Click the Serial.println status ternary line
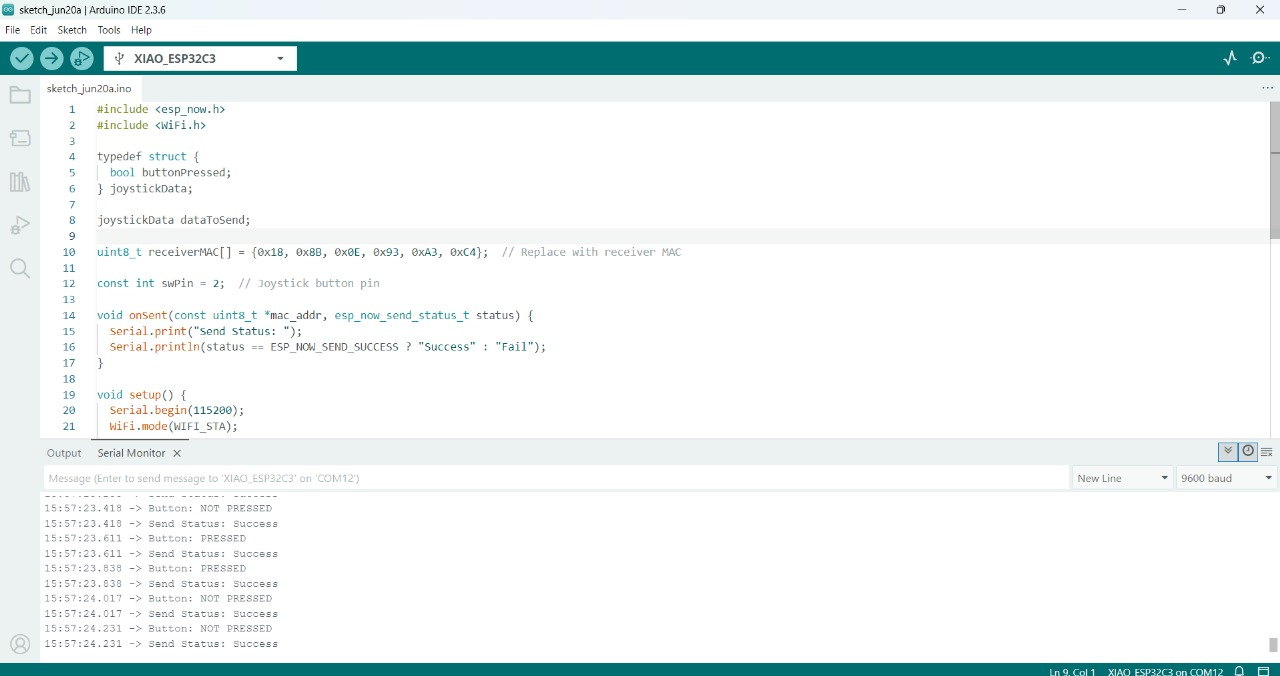Screen dimensions: 1280x676 click(x=328, y=347)
